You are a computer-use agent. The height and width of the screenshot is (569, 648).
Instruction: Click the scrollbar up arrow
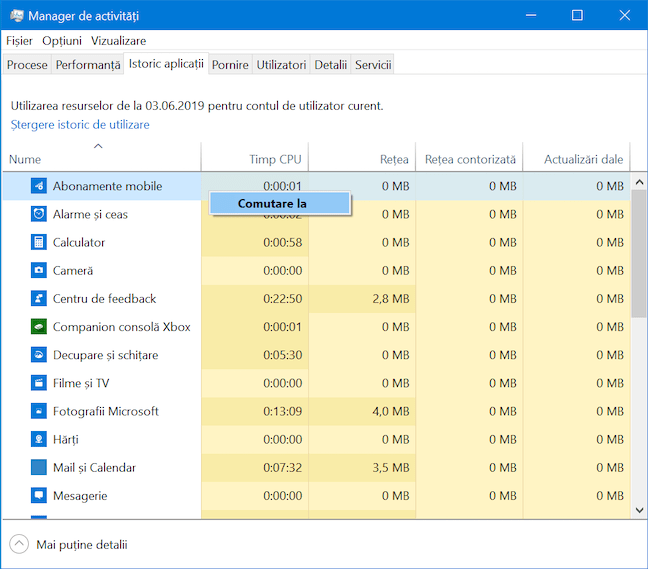point(639,181)
